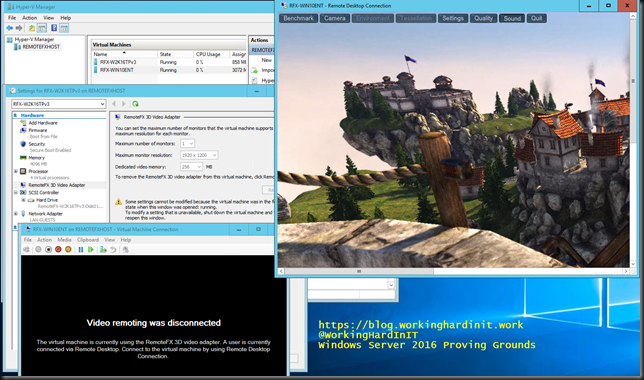
Task: Expand the Processor node in hardware tree
Action: [16, 171]
